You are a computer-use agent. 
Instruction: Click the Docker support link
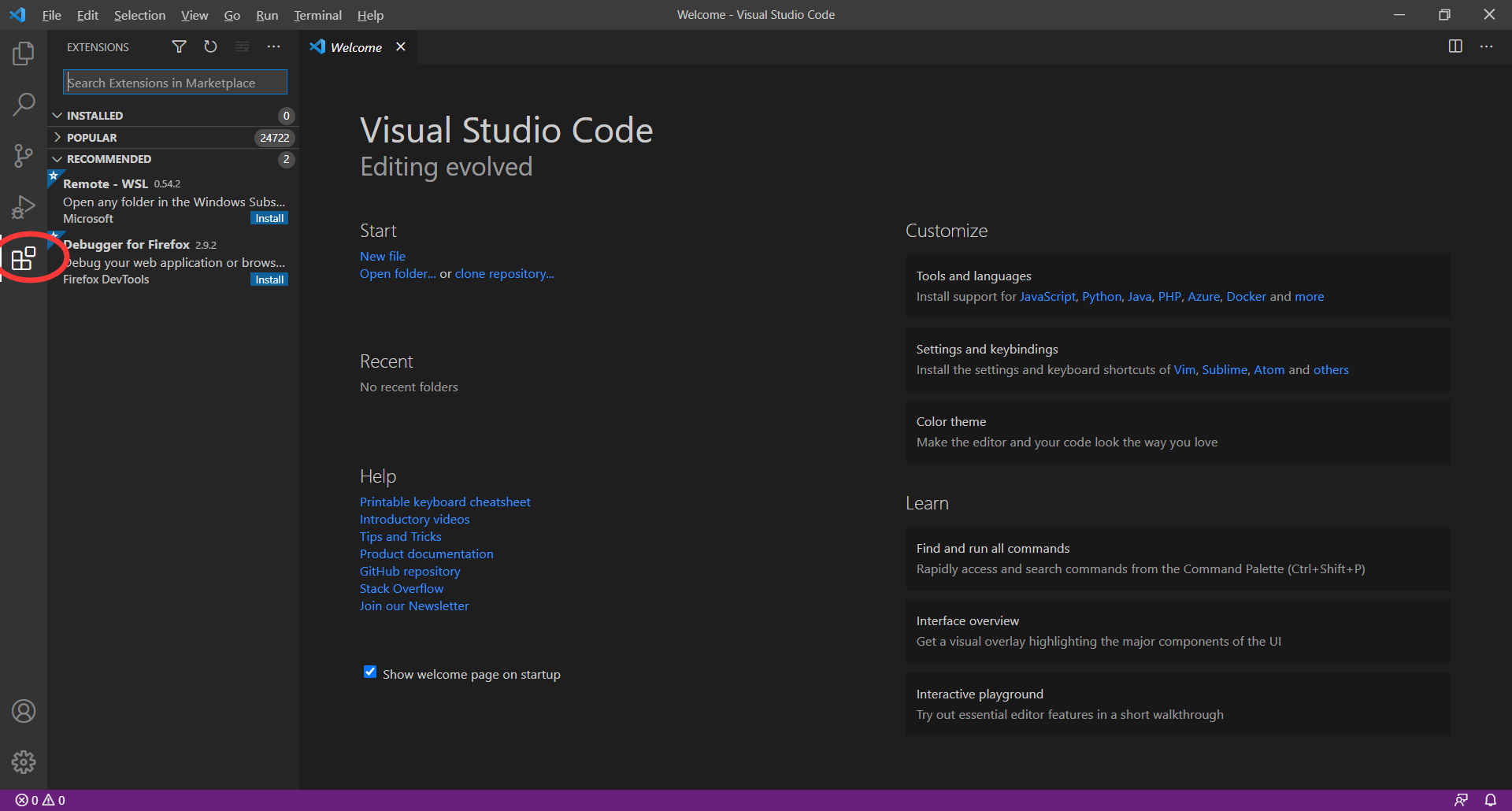click(x=1247, y=296)
